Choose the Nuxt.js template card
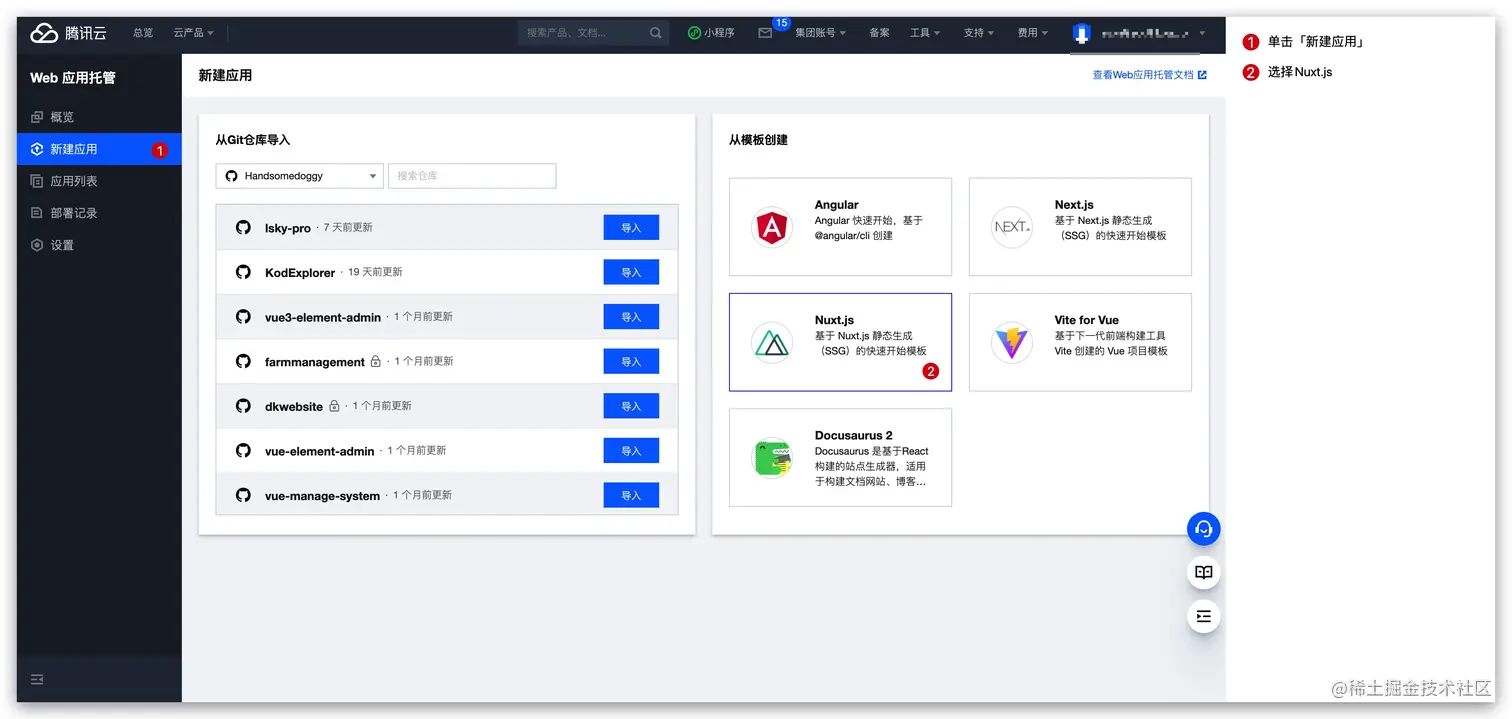 (840, 342)
